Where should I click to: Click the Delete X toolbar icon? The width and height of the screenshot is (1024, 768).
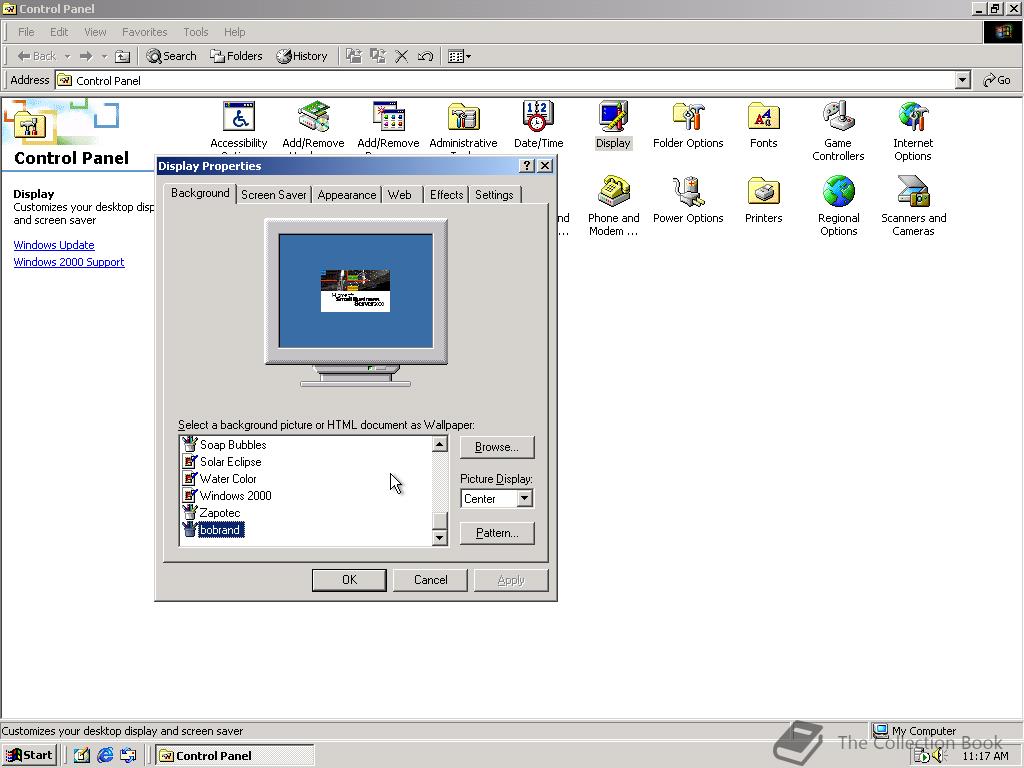tap(402, 56)
